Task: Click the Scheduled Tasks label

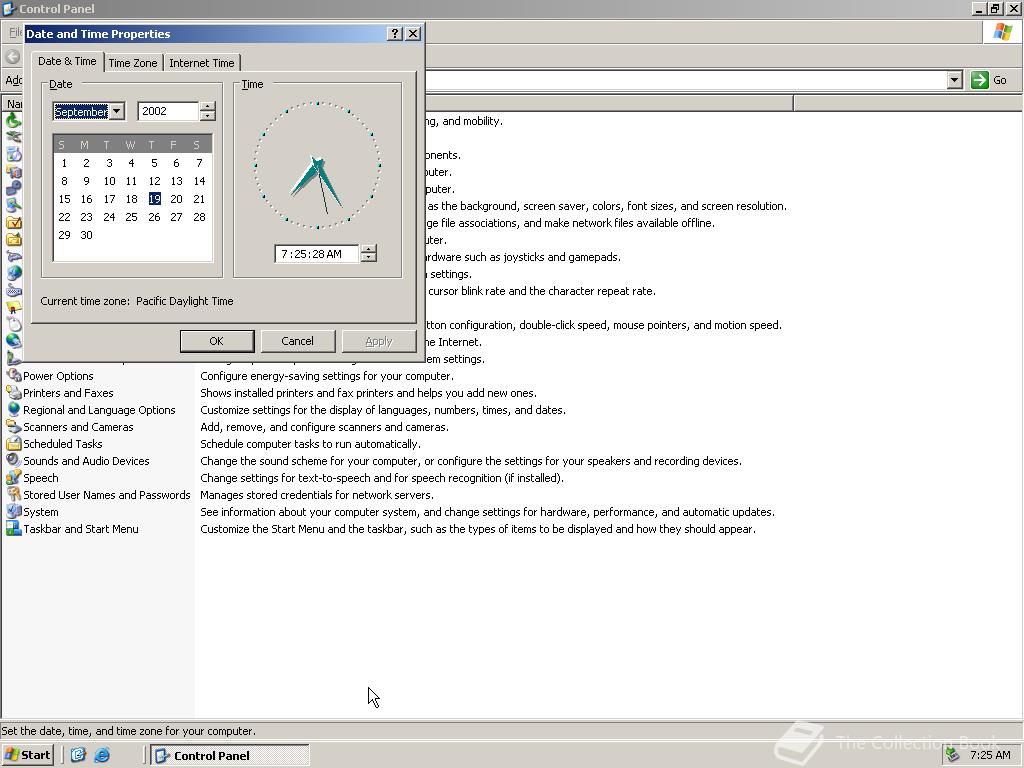Action: 63,444
